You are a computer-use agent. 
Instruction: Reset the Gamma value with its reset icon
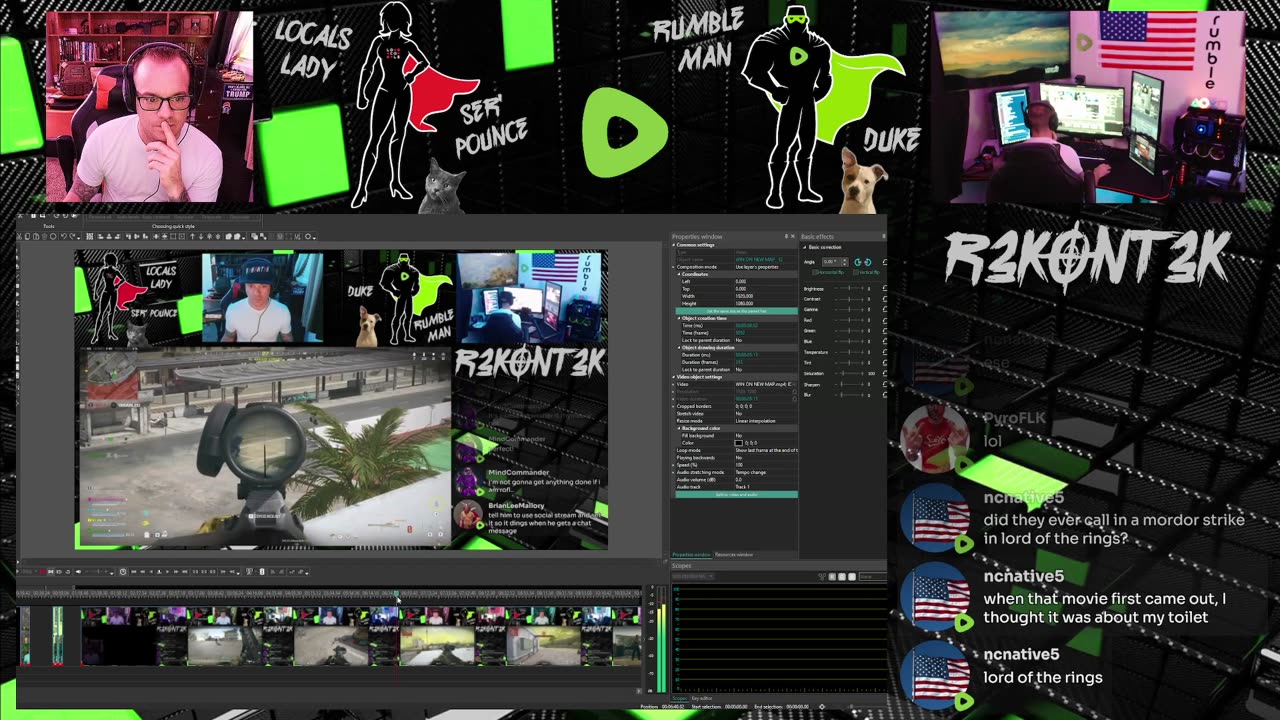(x=885, y=310)
